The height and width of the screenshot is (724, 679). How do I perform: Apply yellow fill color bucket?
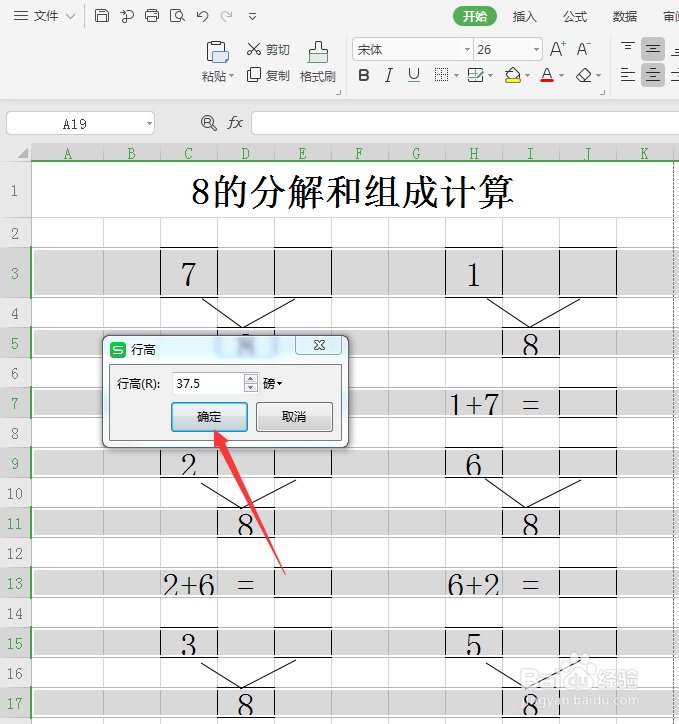[x=513, y=75]
